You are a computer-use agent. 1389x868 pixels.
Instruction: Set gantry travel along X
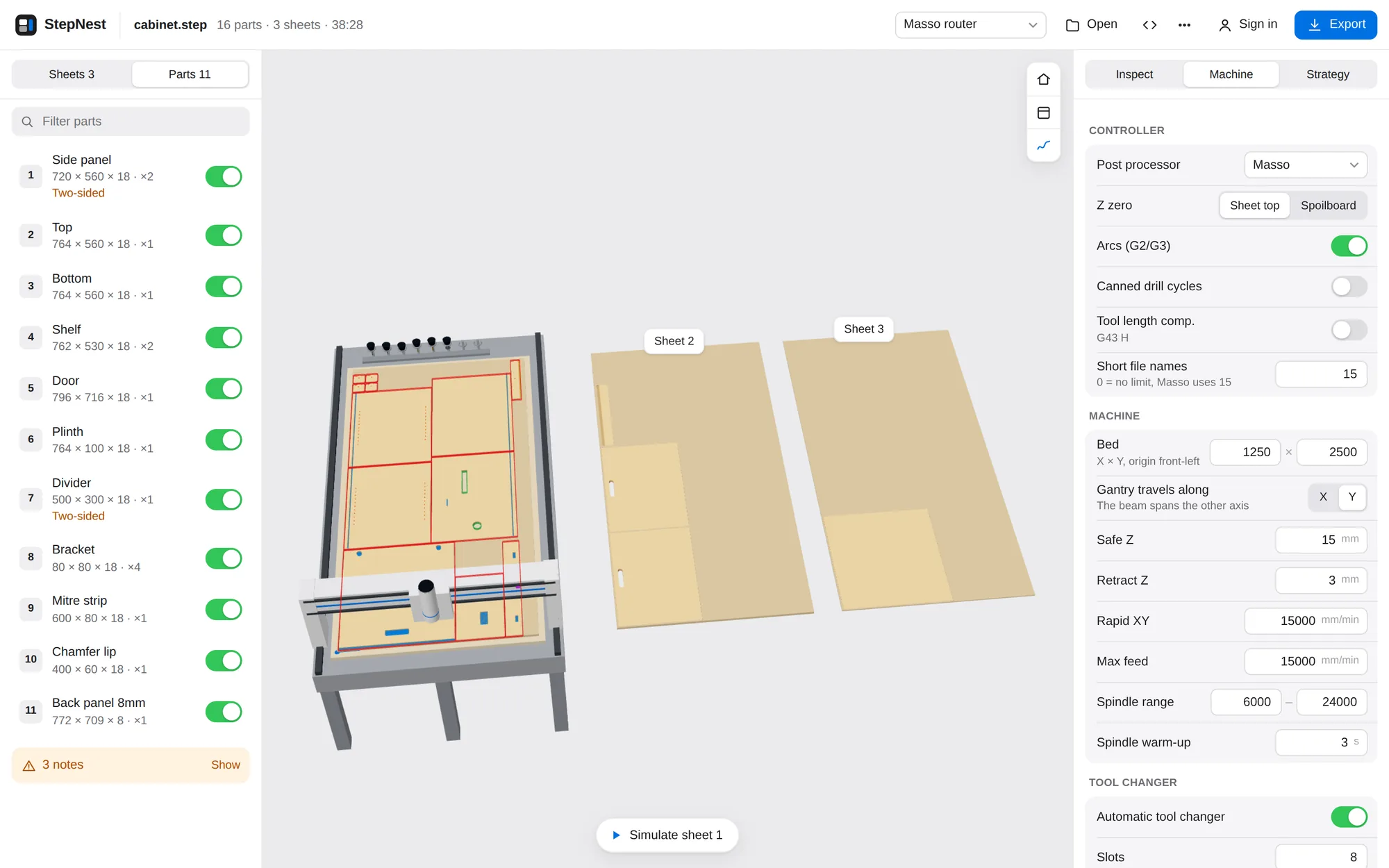pyautogui.click(x=1323, y=497)
